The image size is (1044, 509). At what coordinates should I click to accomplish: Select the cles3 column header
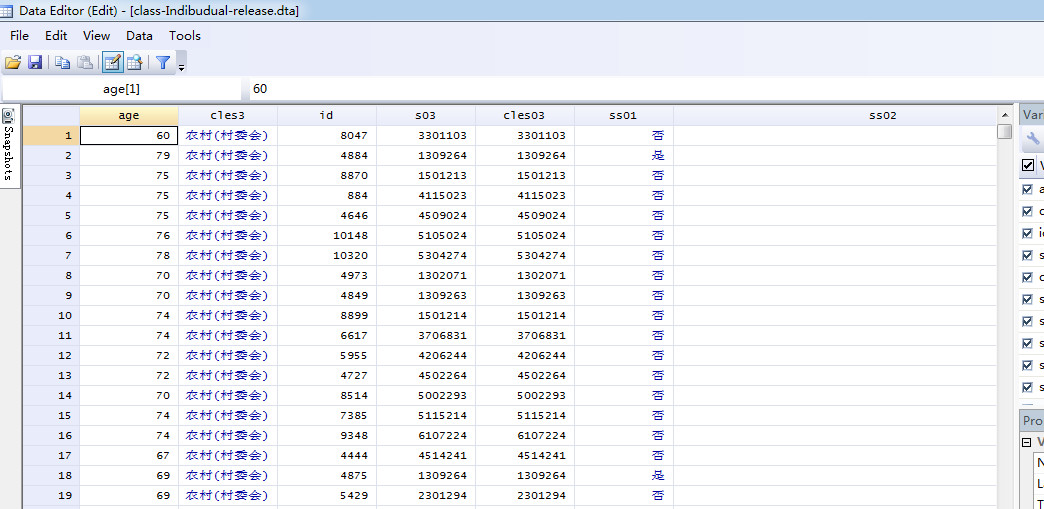(227, 115)
